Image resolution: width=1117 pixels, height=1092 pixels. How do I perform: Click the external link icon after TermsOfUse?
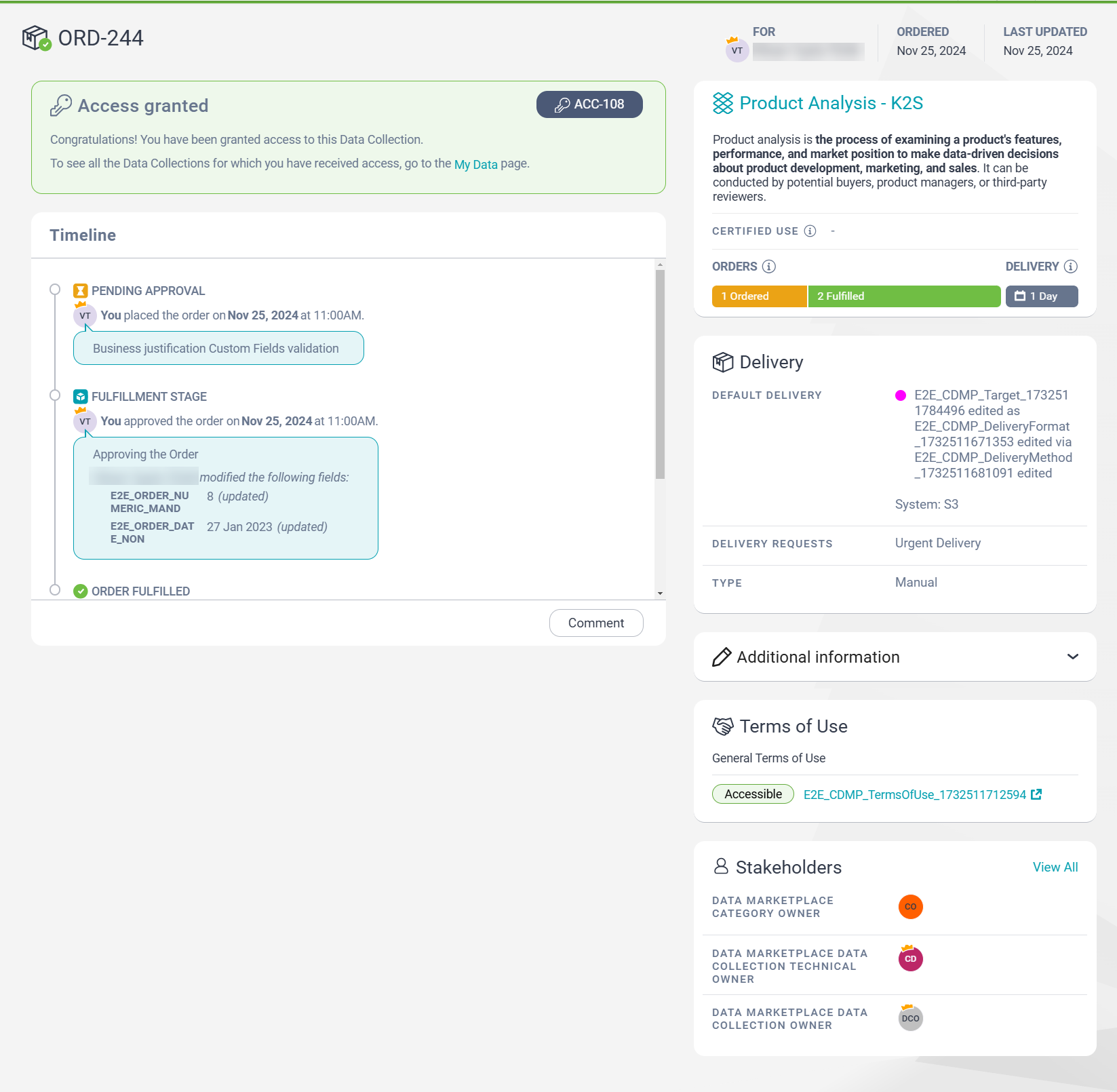[x=1036, y=794]
